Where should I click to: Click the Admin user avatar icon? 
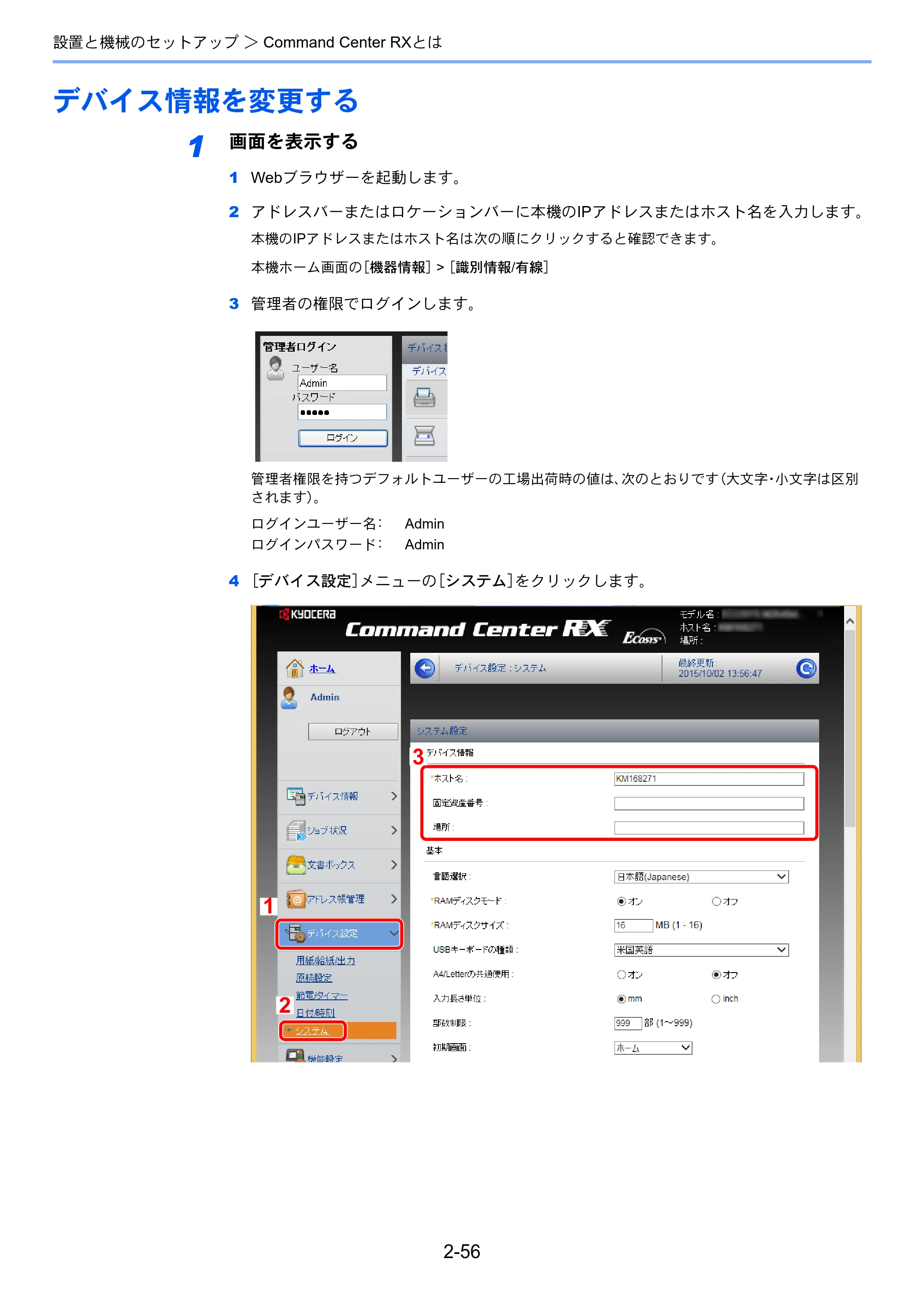pyautogui.click(x=289, y=697)
